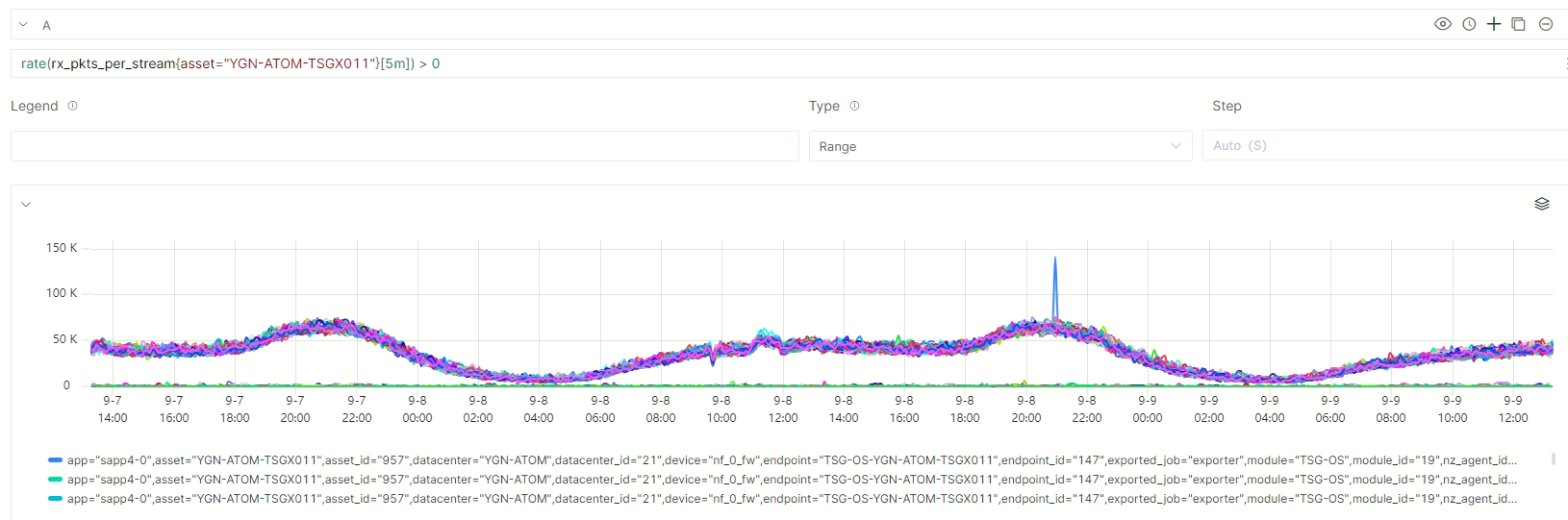Remove query A with the minus circle icon
The height and width of the screenshot is (520, 1568).
click(1546, 24)
